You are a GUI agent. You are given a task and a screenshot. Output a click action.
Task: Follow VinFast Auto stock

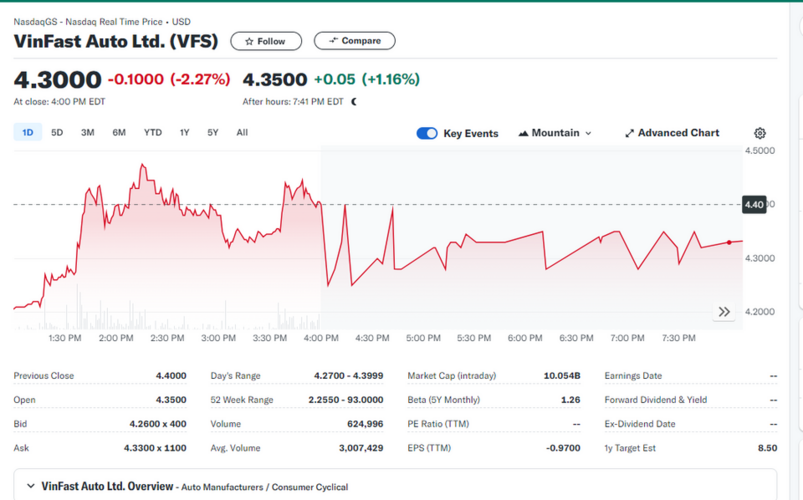(266, 41)
